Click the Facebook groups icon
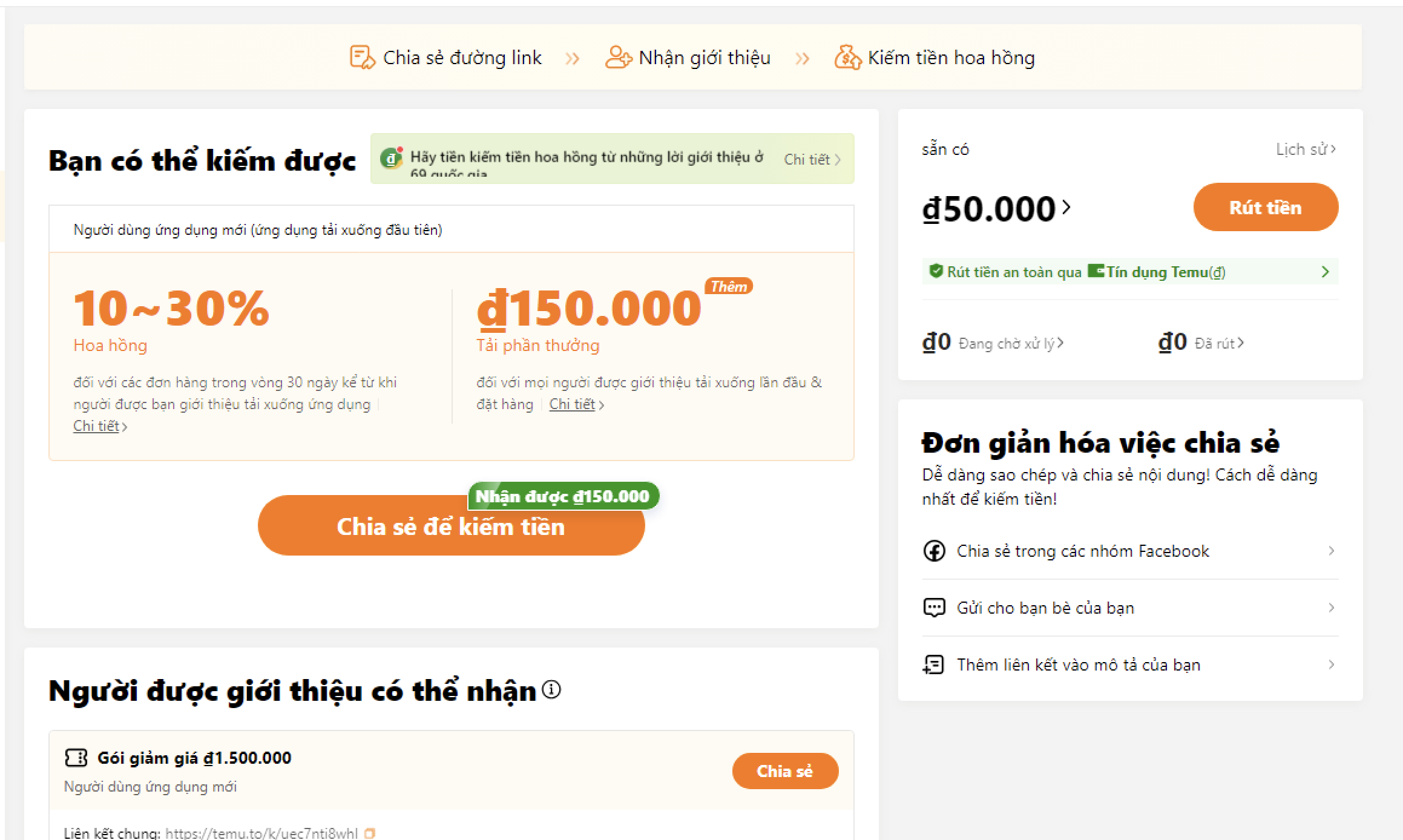 (934, 551)
